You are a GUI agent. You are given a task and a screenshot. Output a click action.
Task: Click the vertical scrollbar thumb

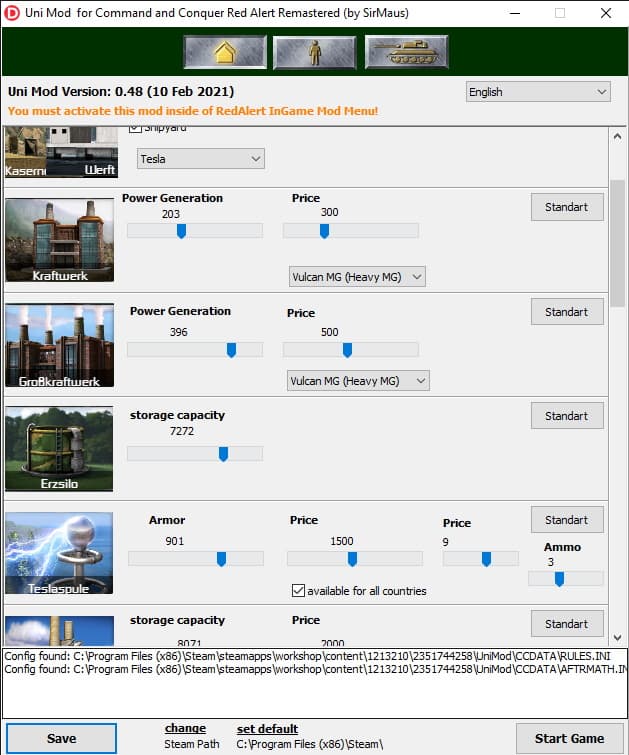(x=617, y=243)
